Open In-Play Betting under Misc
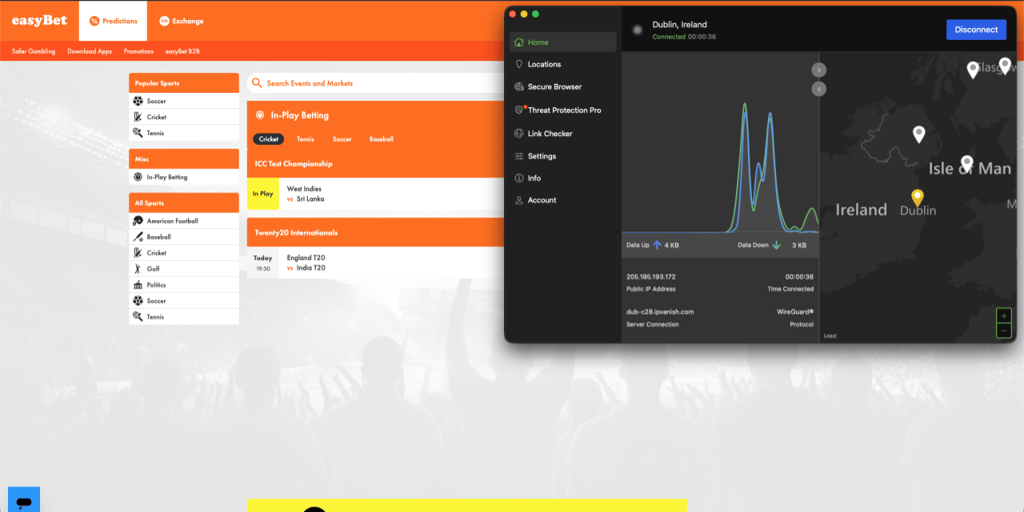 pyautogui.click(x=184, y=177)
